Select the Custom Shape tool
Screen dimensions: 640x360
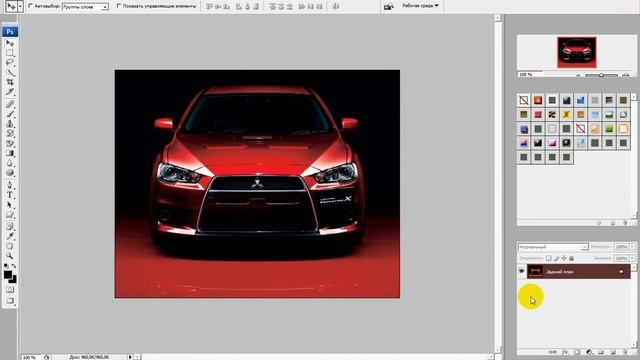[x=10, y=215]
